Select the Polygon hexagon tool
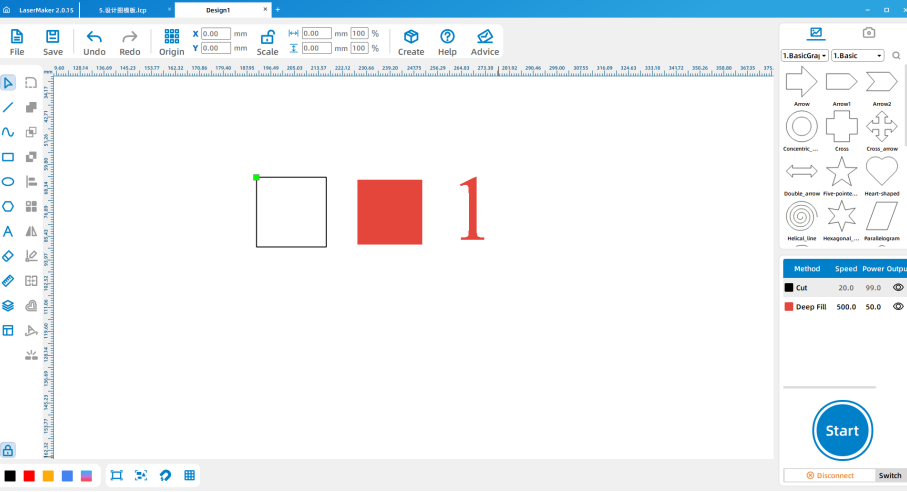This screenshot has height=492, width=907. 8,206
